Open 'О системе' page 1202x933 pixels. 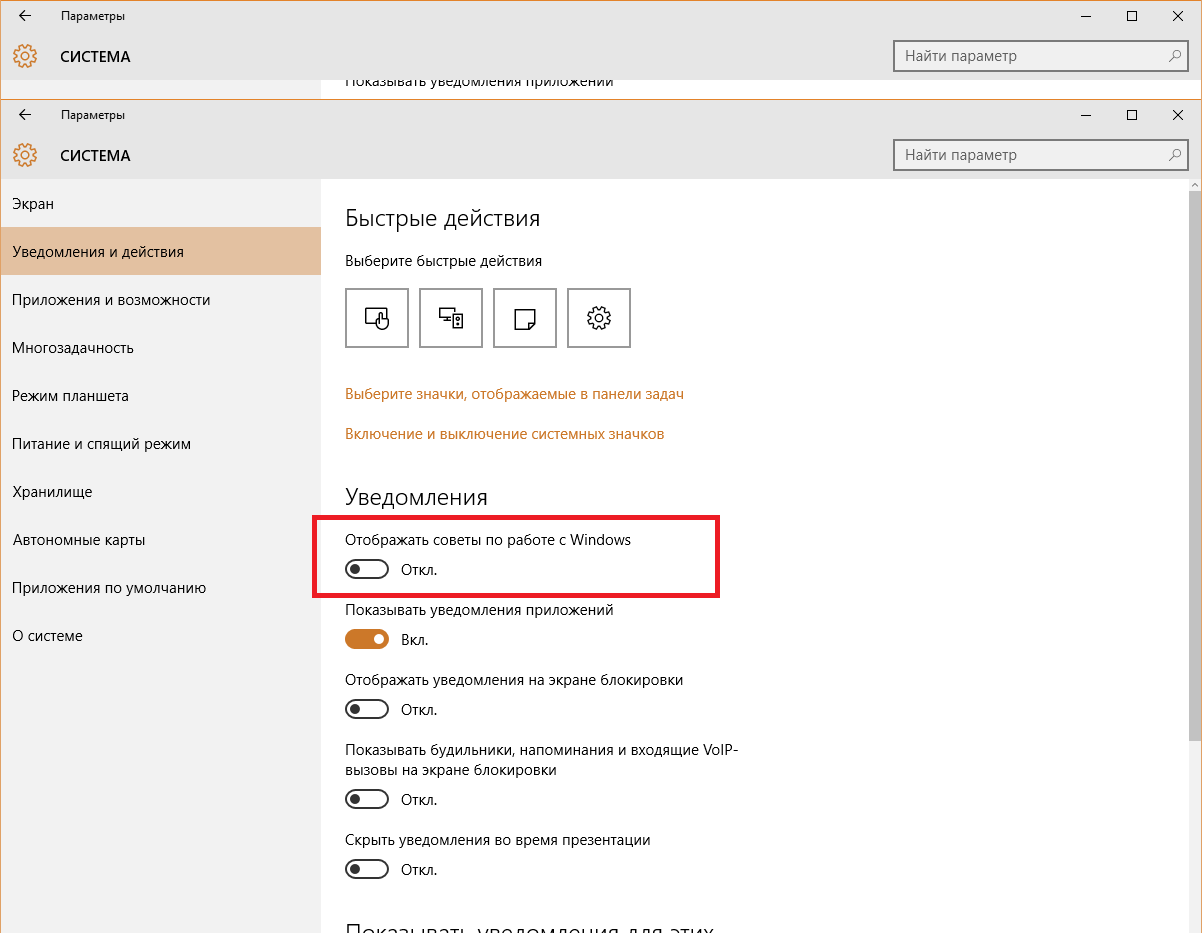click(47, 636)
